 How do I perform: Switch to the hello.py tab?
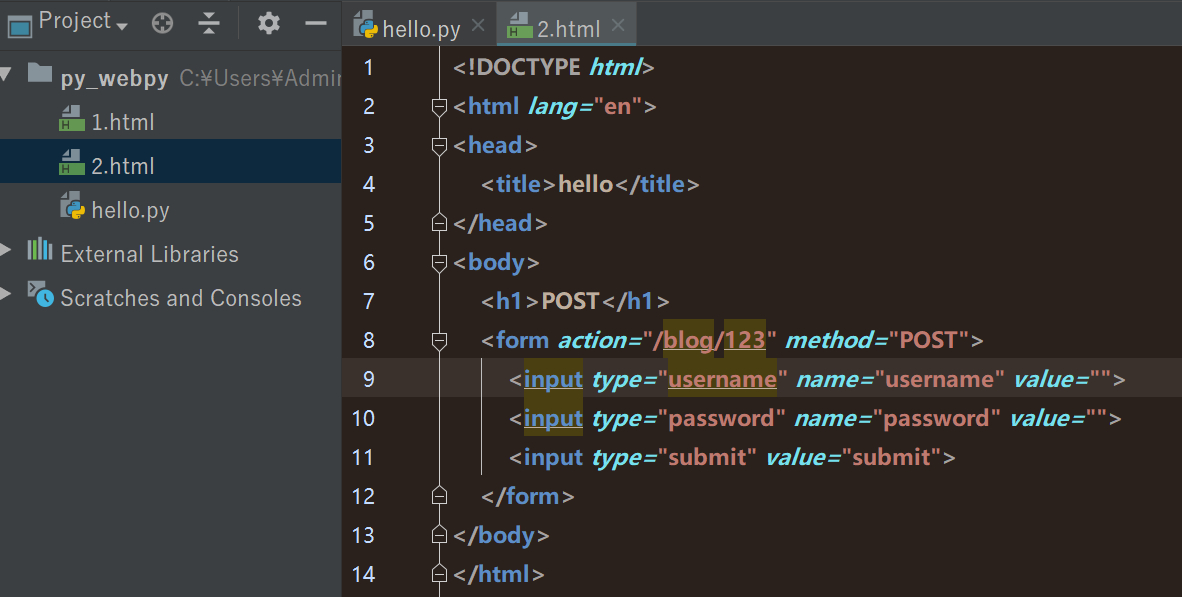(x=420, y=28)
